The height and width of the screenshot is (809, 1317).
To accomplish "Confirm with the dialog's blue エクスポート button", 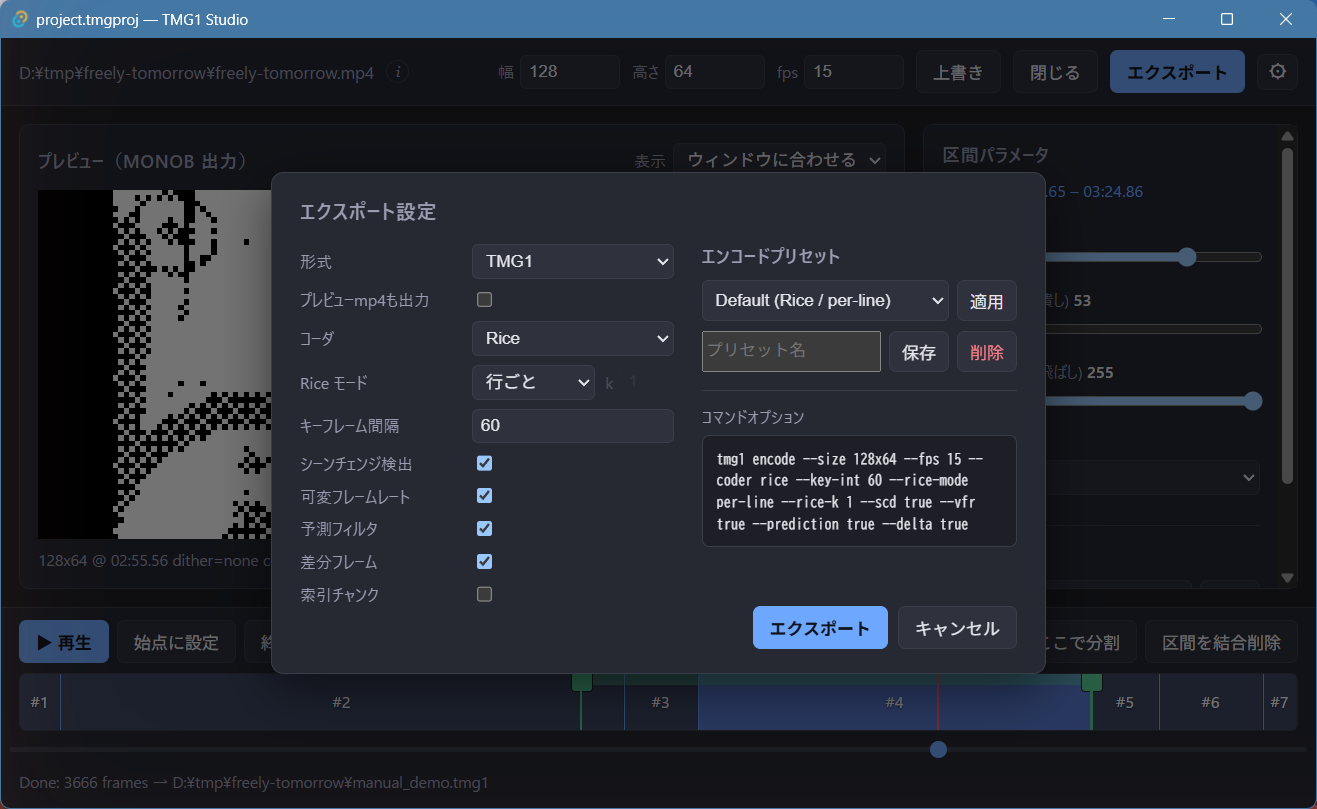I will tap(820, 628).
